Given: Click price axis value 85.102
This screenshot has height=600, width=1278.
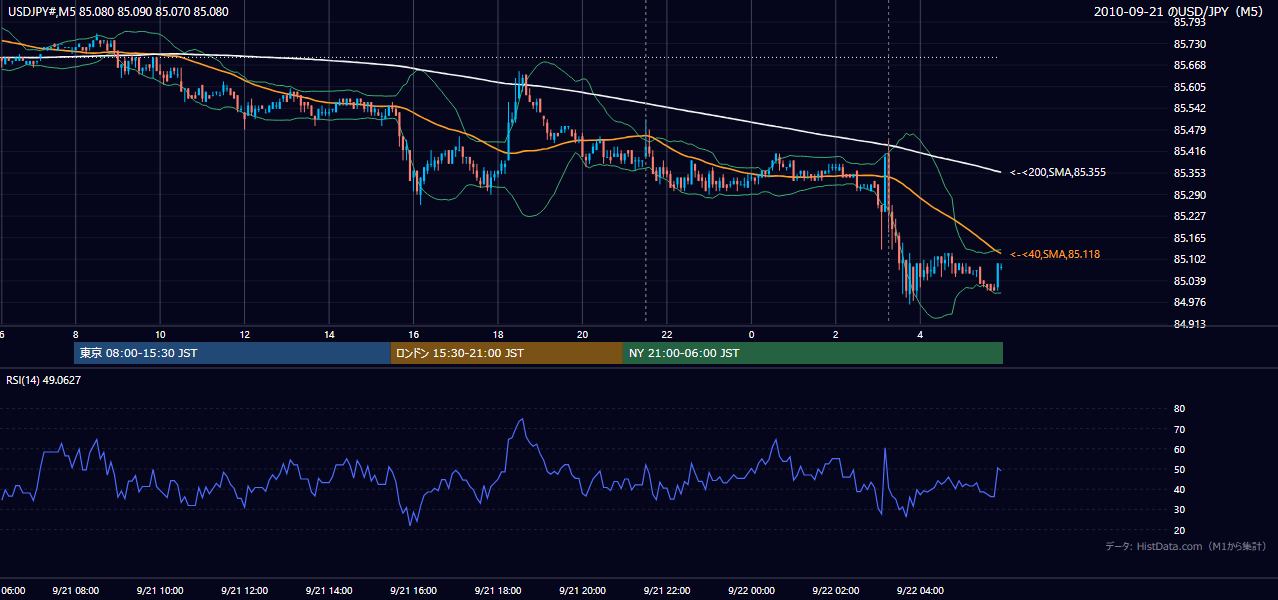Looking at the screenshot, I should coord(1189,259).
